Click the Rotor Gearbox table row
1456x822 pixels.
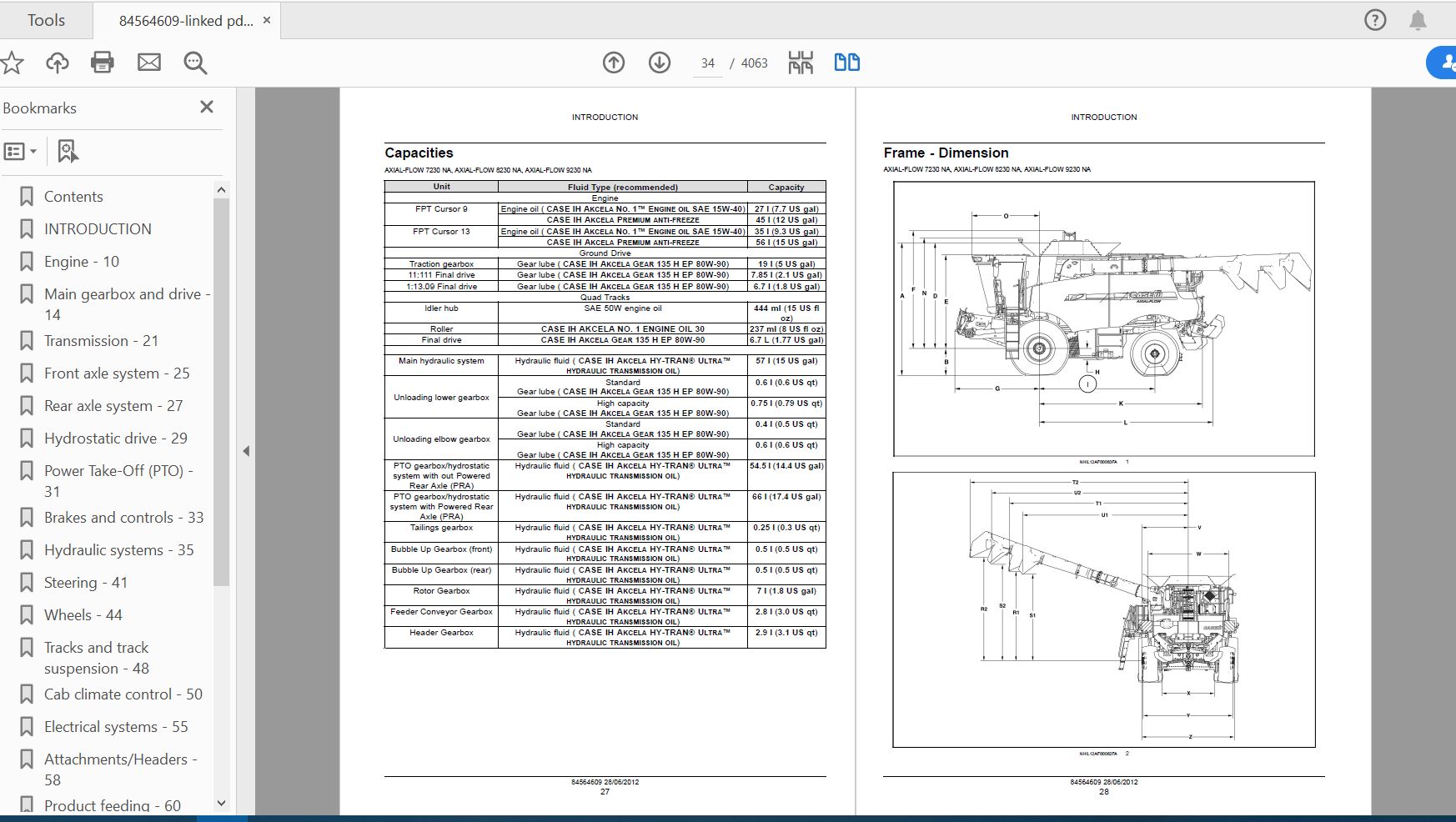click(605, 595)
